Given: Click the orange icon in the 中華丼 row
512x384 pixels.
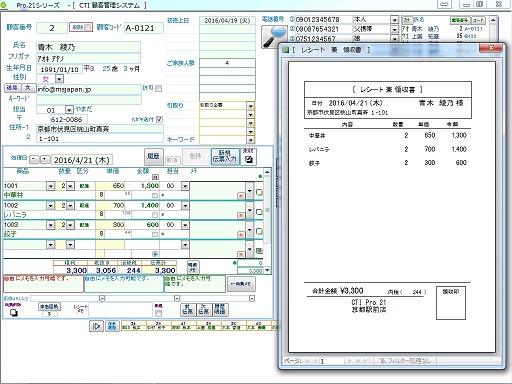Looking at the screenshot, I should coord(241,196).
